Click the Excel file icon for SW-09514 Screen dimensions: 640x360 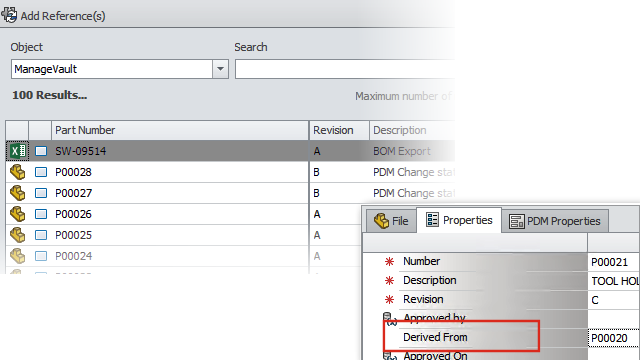(x=18, y=151)
